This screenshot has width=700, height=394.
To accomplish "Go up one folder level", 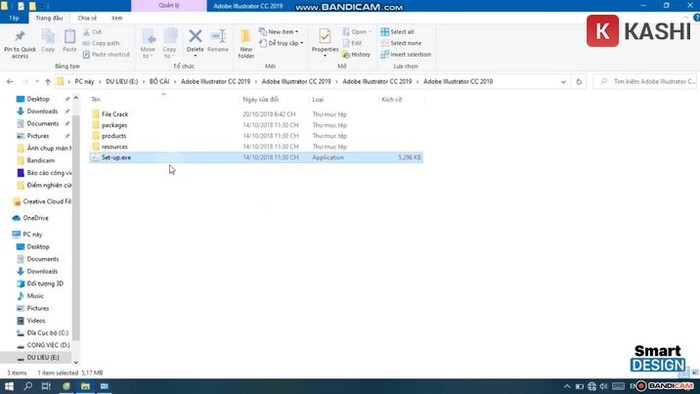I will (48, 82).
